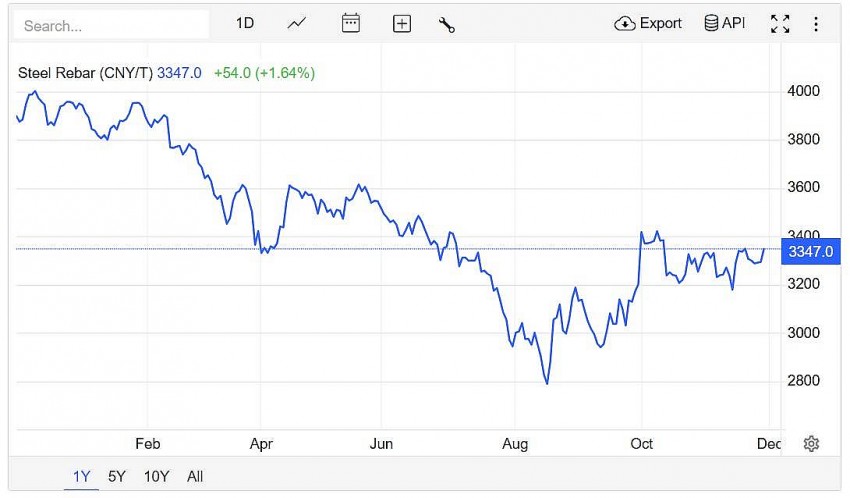
Task: Click the 4000 price axis label
Action: pyautogui.click(x=804, y=92)
